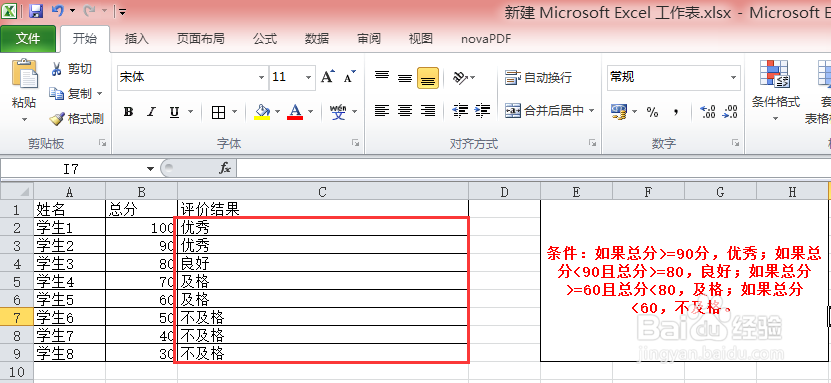Click the decrease indent icon

tap(461, 111)
